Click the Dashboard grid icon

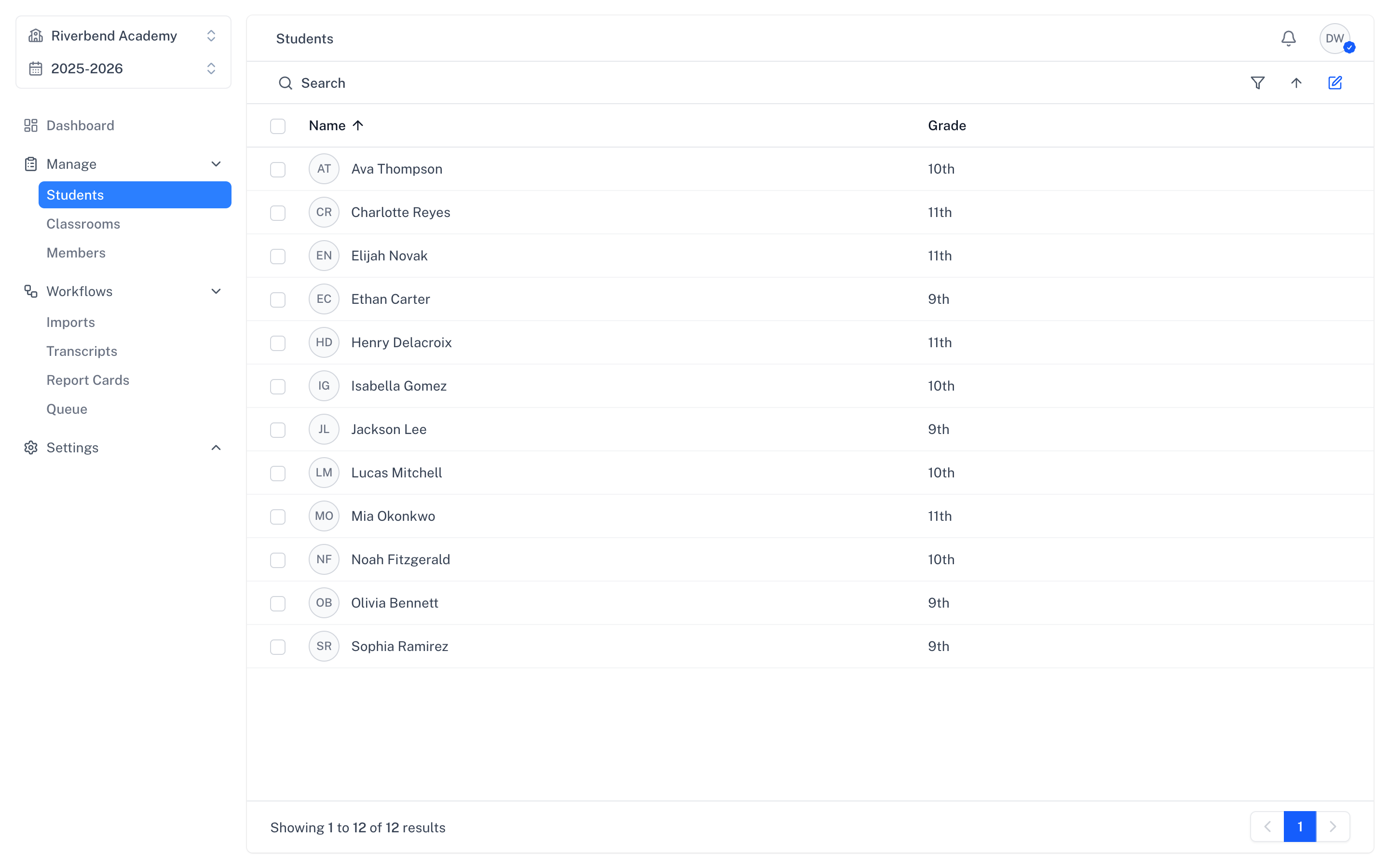click(31, 125)
